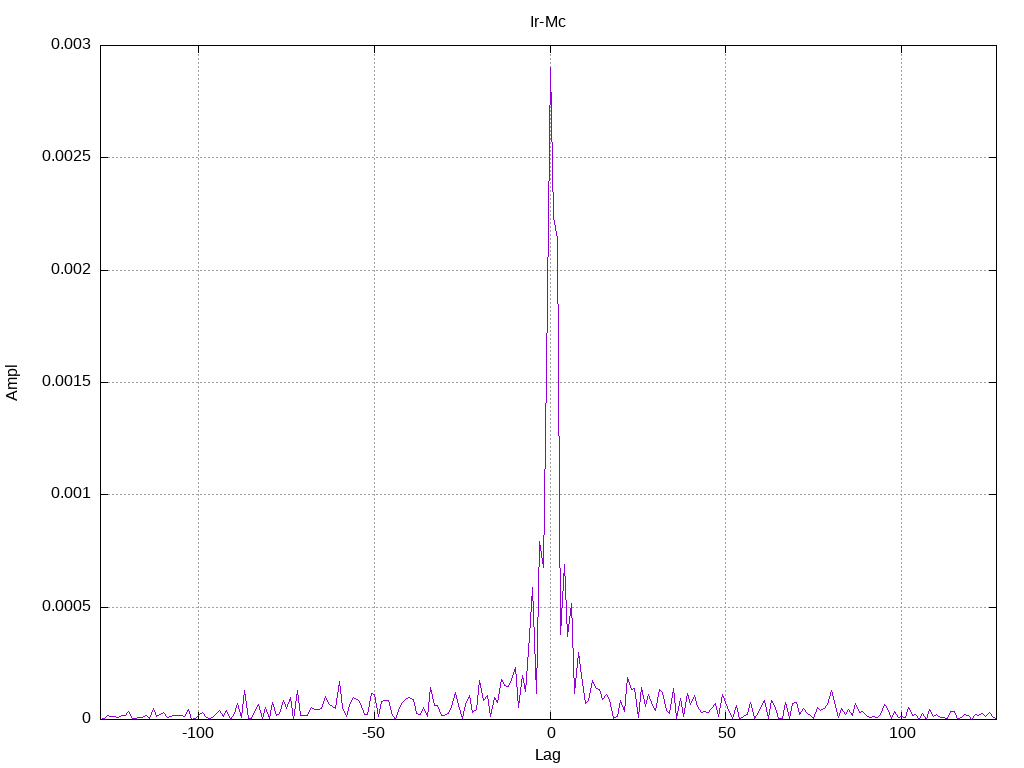Click the tip of the central peak

[x=551, y=68]
